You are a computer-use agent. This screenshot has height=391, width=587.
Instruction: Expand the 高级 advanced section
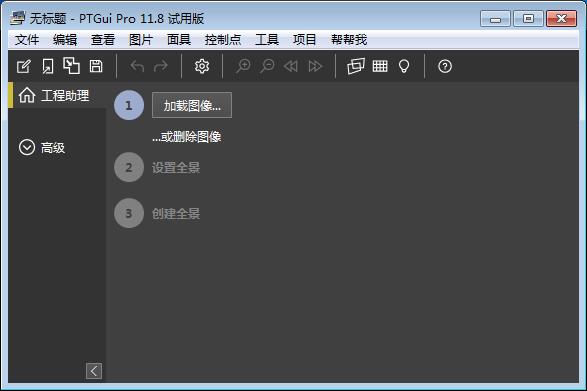[42, 148]
